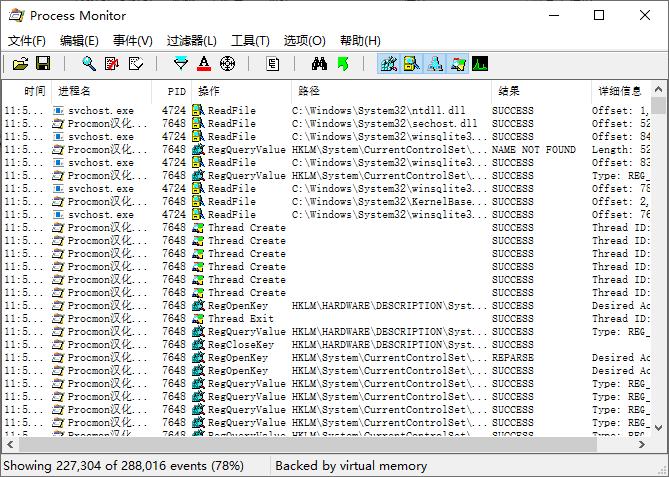Click the 操作 column header

(241, 91)
